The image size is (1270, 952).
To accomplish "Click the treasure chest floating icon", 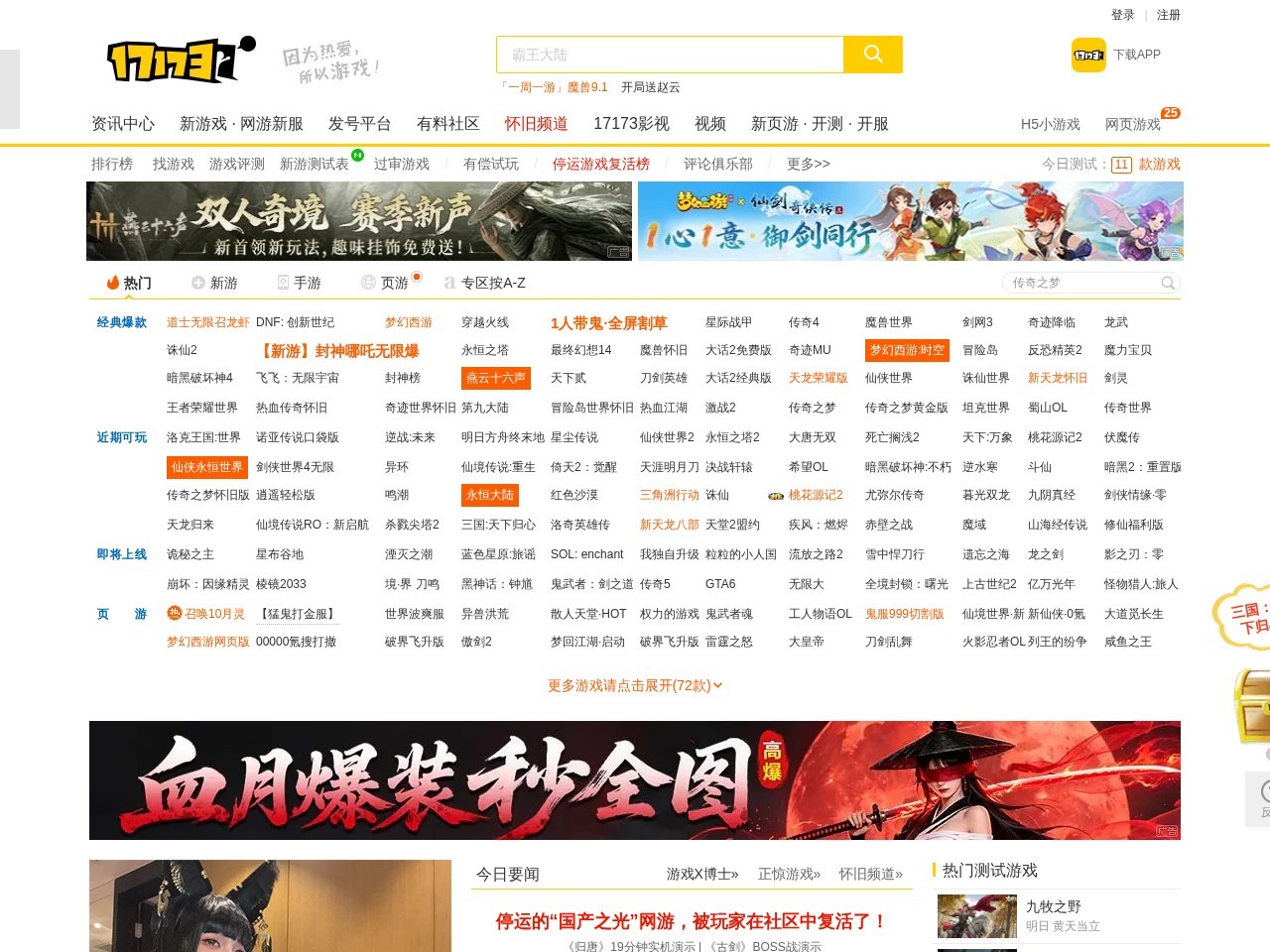I will 1251,706.
